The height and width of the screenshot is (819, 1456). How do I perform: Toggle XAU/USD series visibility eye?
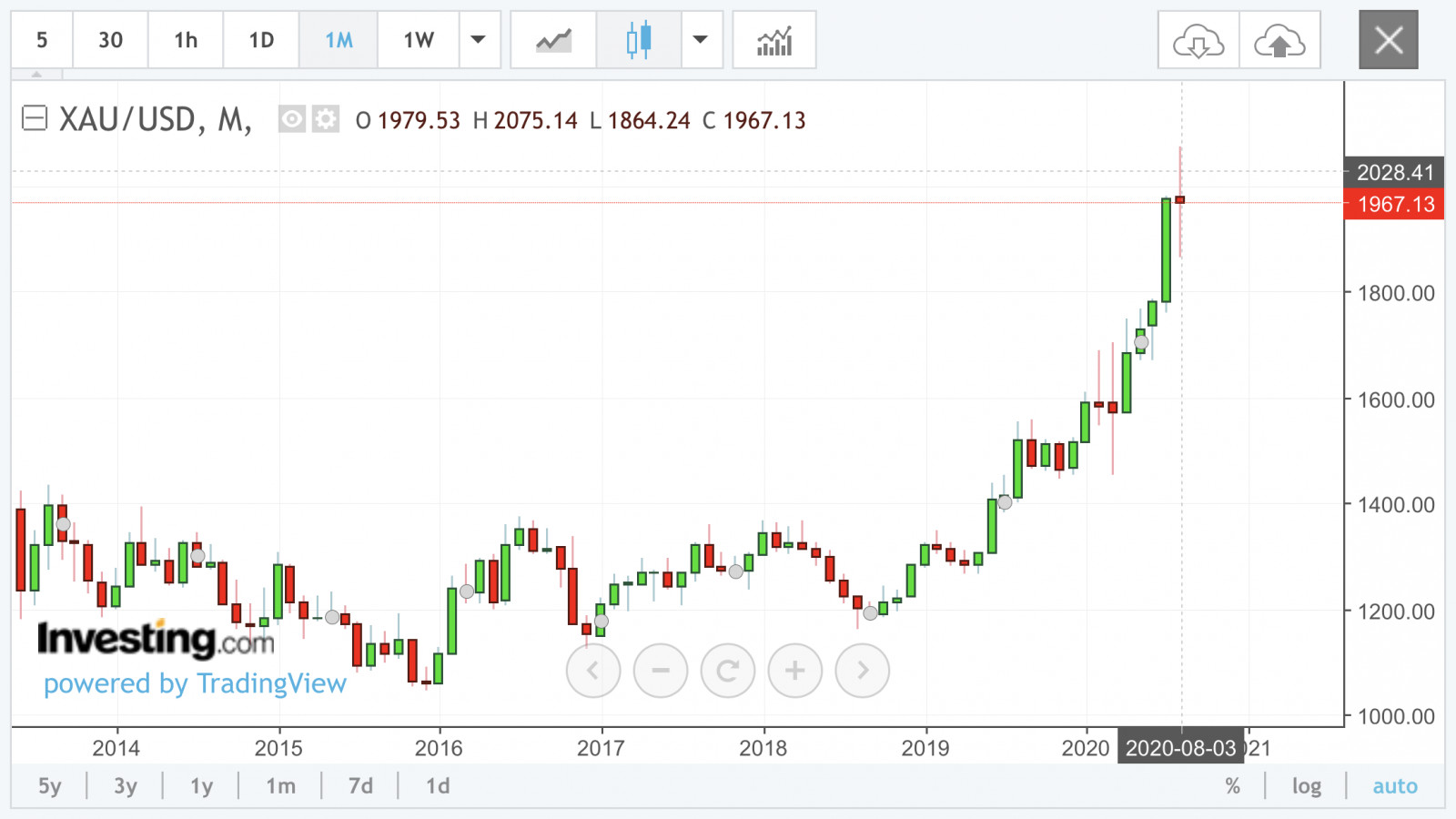(292, 119)
